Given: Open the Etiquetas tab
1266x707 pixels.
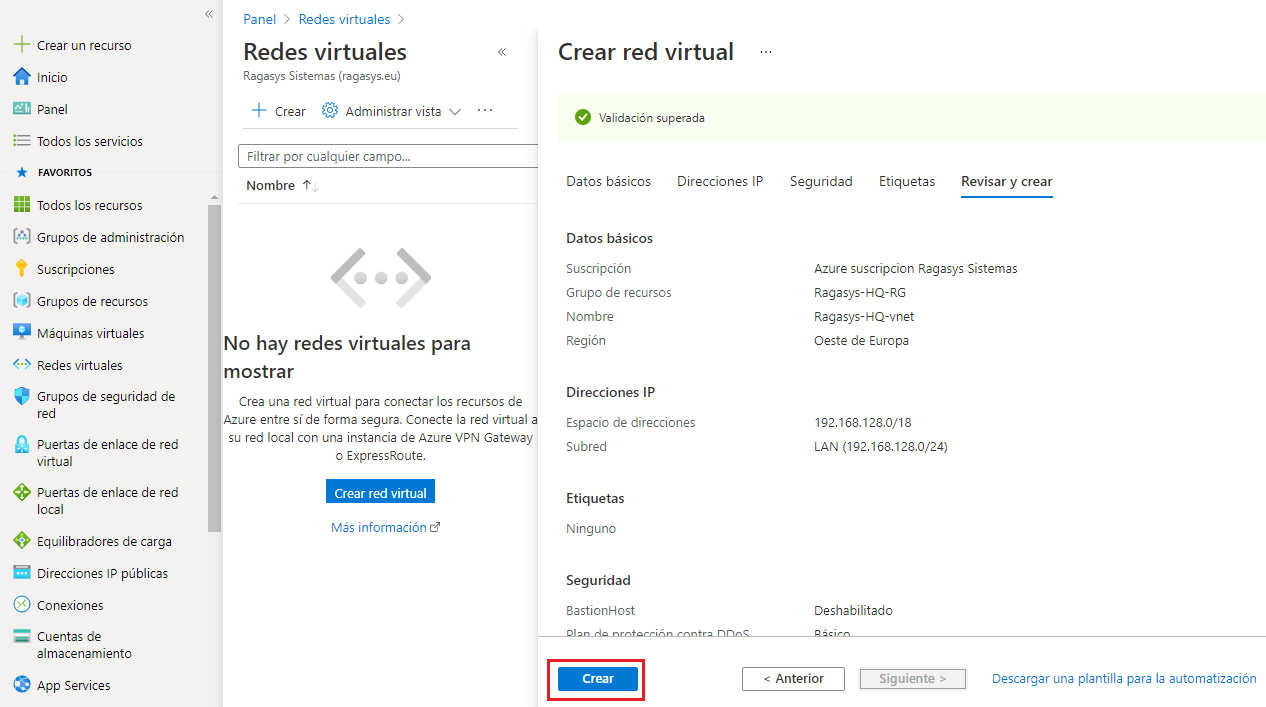Looking at the screenshot, I should 907,181.
